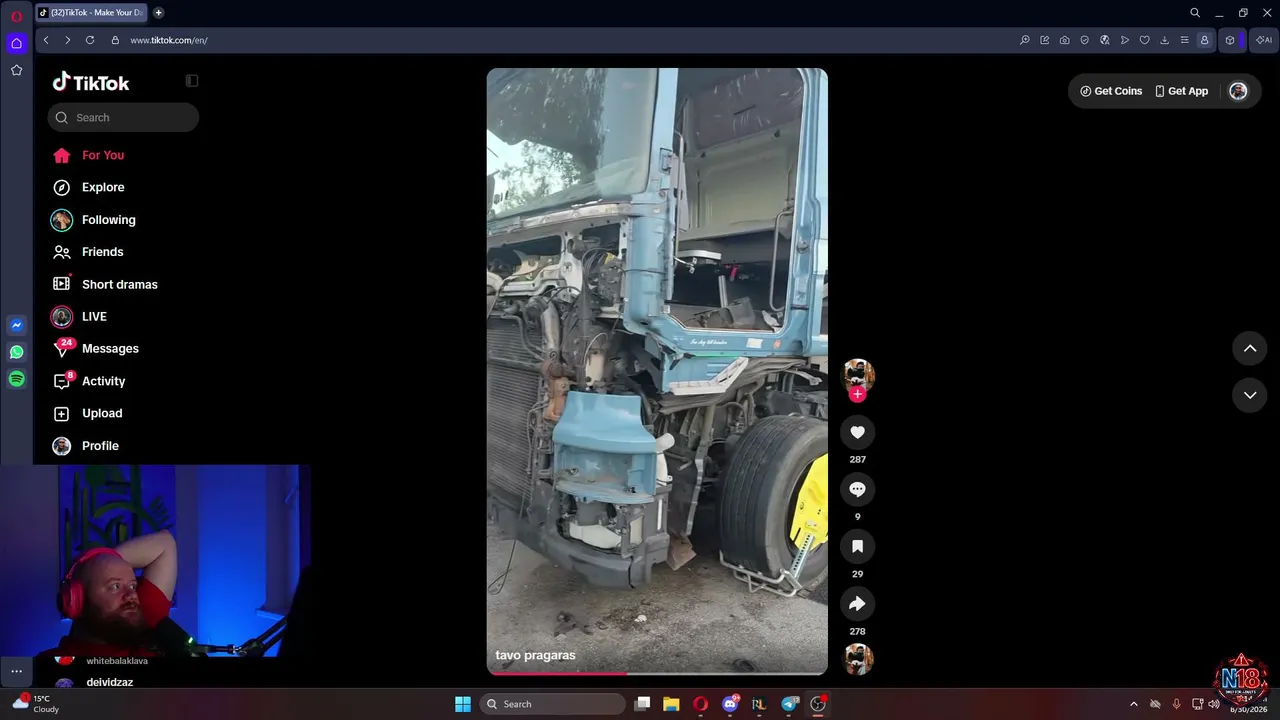Image resolution: width=1280 pixels, height=720 pixels.
Task: Open the Cloudy weather widget
Action: coord(36,704)
